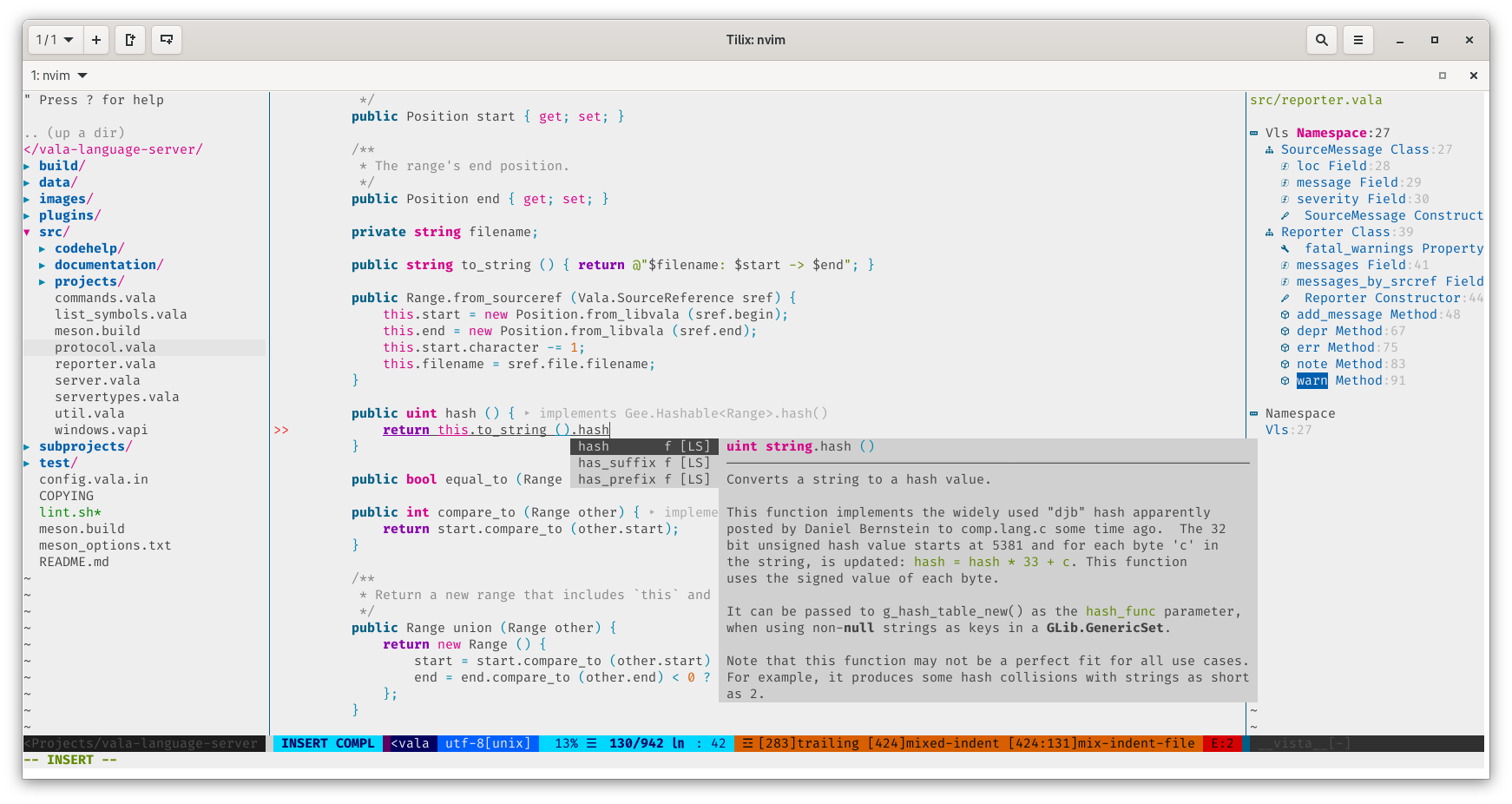The image size is (1512, 804).
Task: Split terminal downward
Action: 167,40
